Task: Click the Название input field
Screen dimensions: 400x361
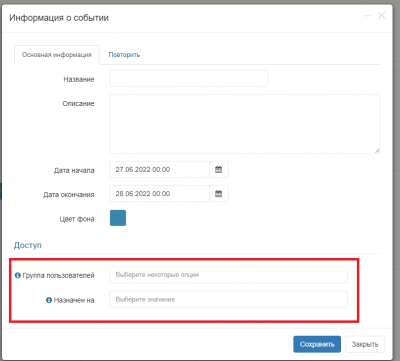Action: 188,78
